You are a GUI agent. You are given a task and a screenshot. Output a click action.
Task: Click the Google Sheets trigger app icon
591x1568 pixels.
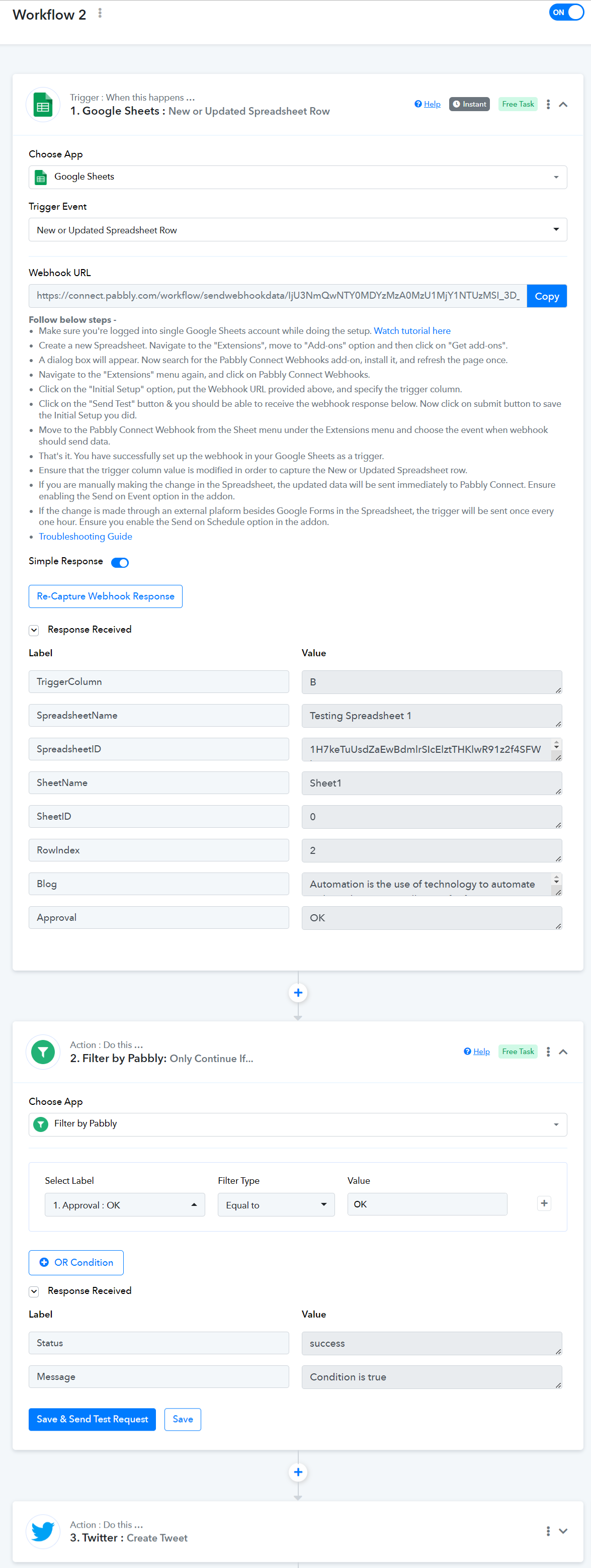43,105
